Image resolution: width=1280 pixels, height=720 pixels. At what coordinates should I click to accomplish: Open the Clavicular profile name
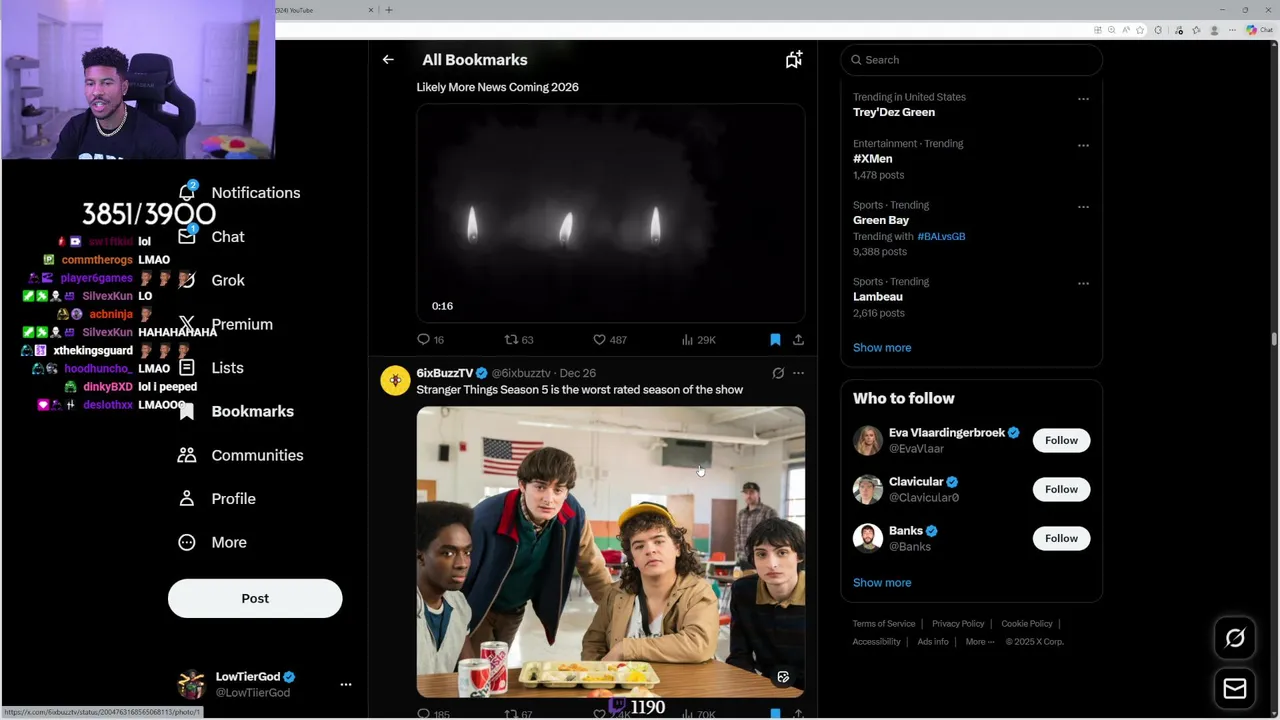[916, 482]
